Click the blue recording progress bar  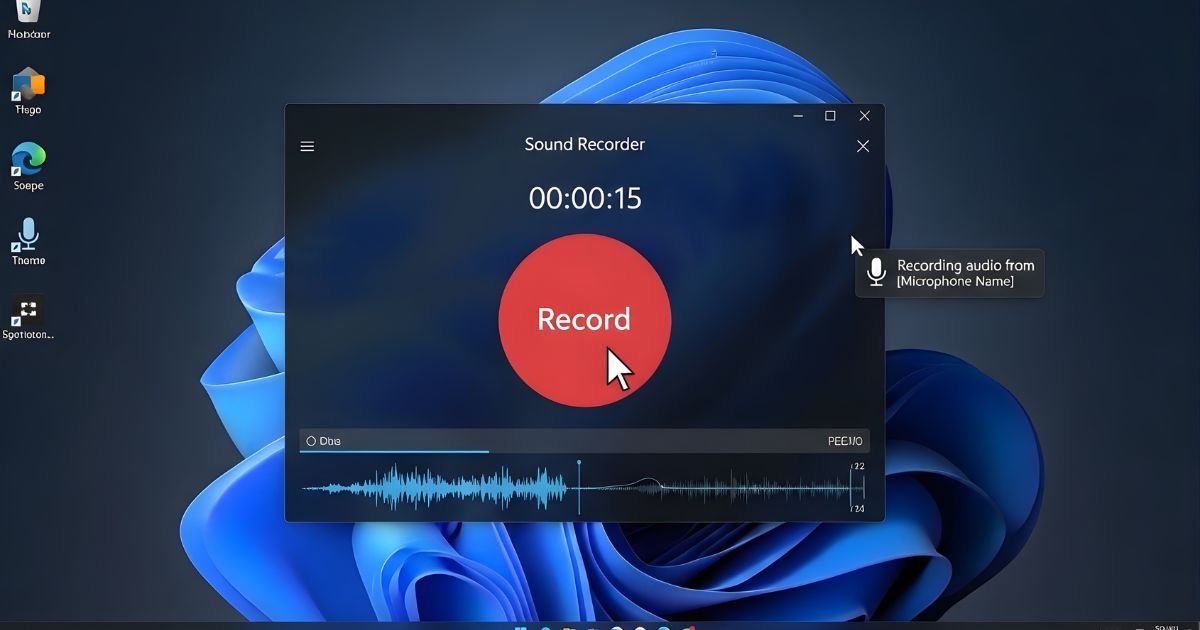394,452
